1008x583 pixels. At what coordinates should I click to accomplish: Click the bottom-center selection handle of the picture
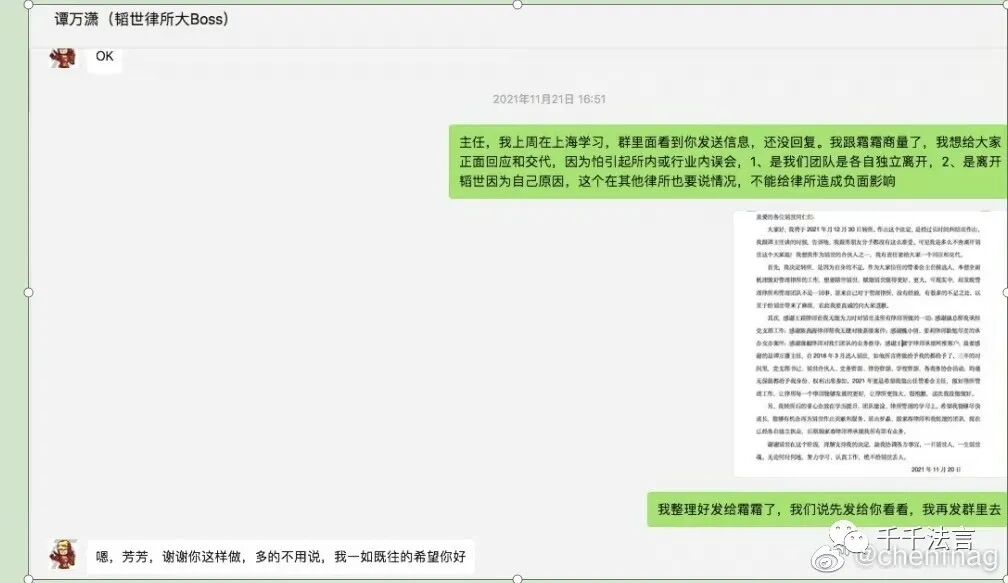pyautogui.click(x=518, y=579)
